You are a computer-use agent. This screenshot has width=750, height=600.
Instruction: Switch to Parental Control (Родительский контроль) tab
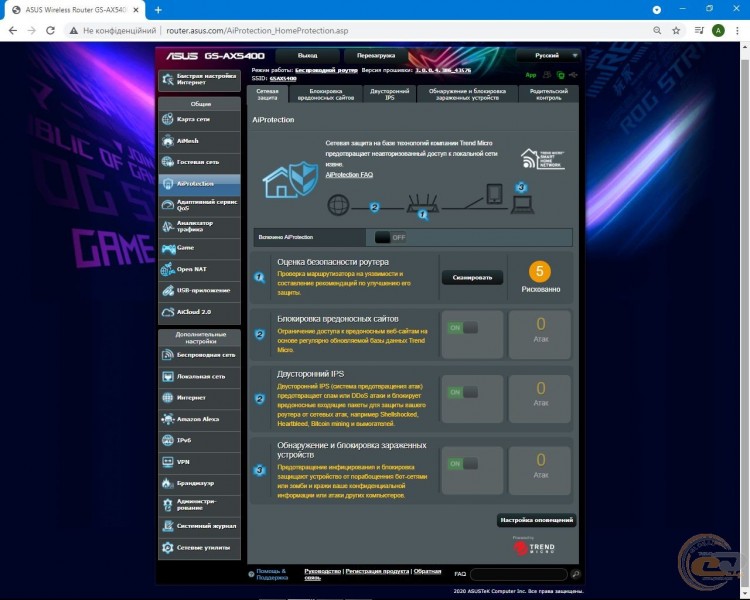point(549,94)
